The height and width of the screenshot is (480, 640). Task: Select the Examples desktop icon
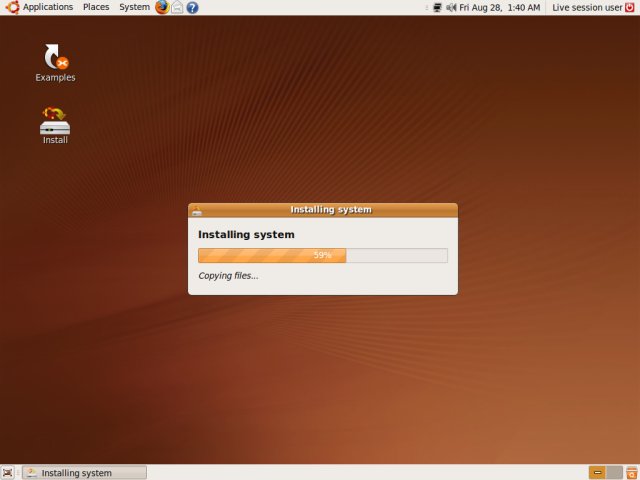coord(55,63)
